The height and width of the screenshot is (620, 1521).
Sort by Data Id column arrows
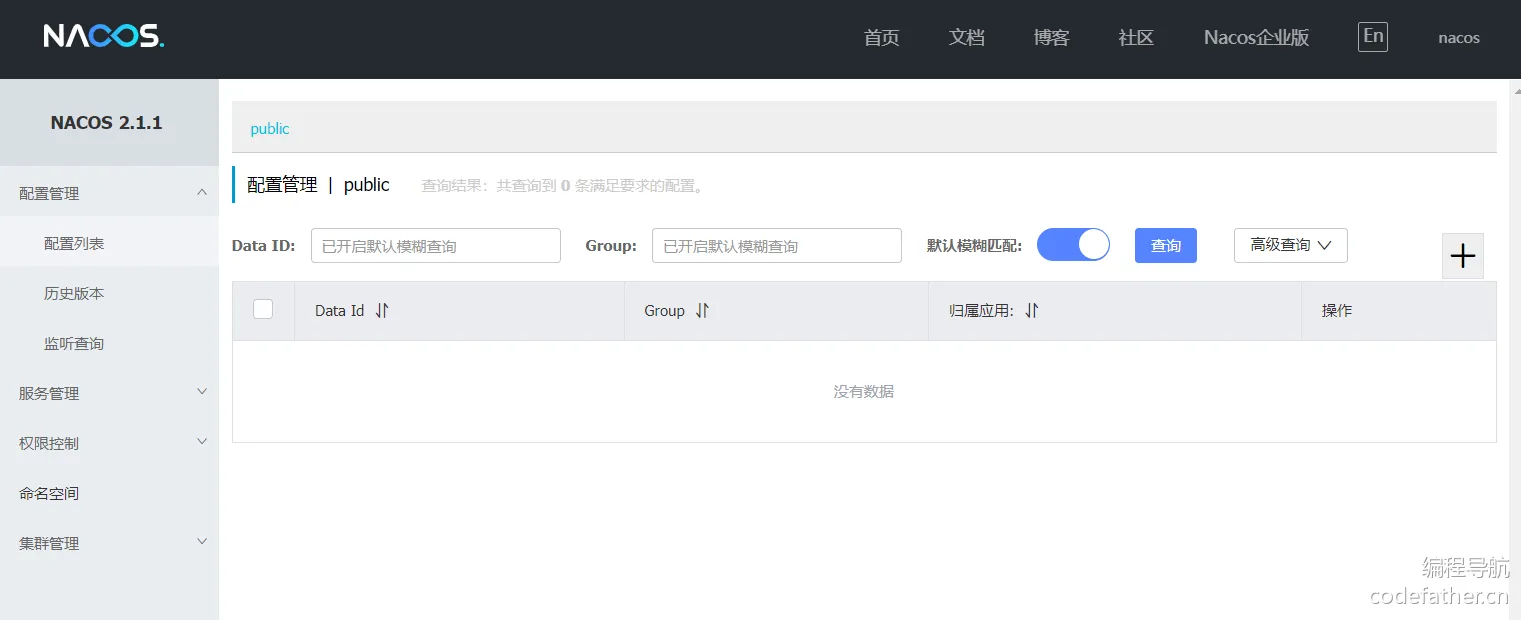pos(382,311)
